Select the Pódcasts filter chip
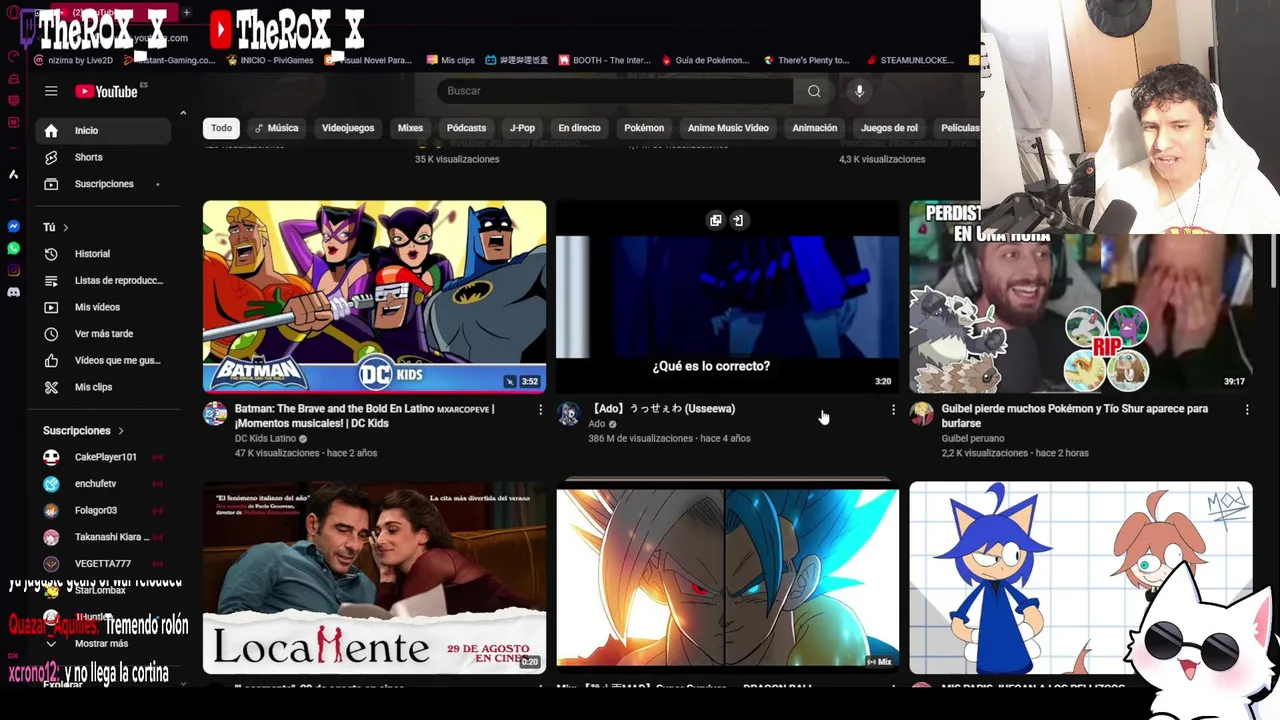The height and width of the screenshot is (720, 1280). coord(466,128)
